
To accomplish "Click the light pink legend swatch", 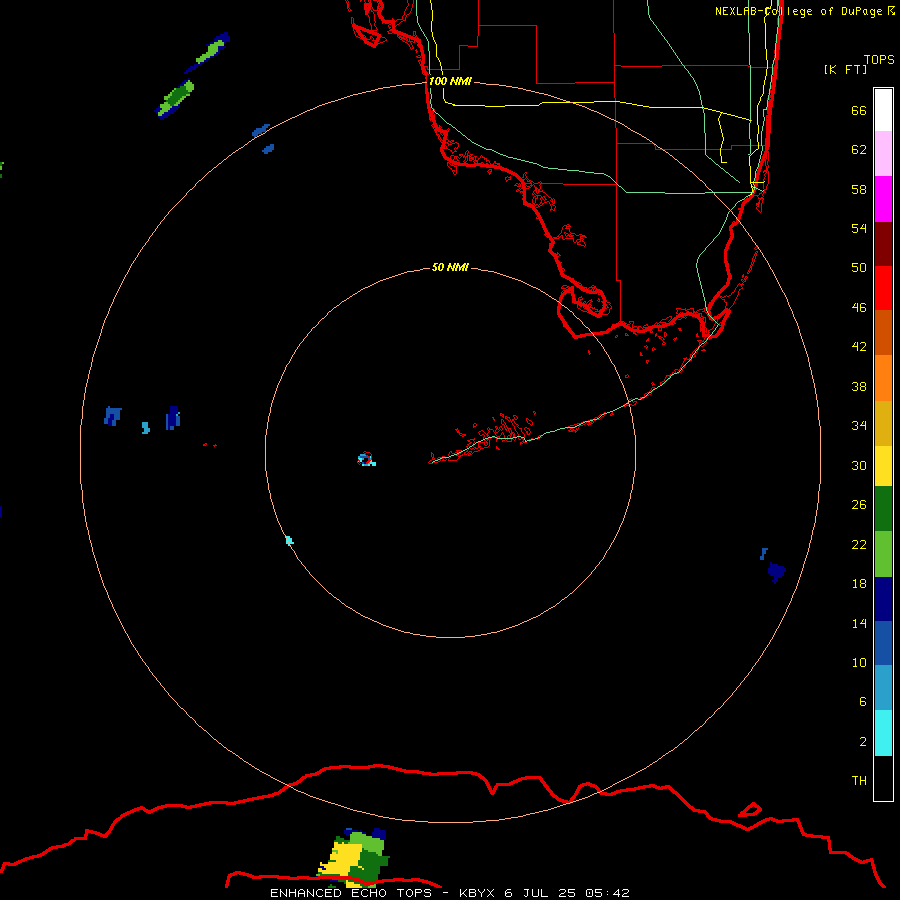I will coord(883,154).
